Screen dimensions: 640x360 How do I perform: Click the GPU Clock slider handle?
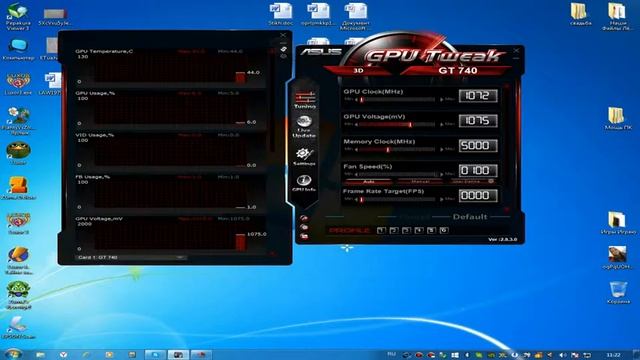[362, 99]
